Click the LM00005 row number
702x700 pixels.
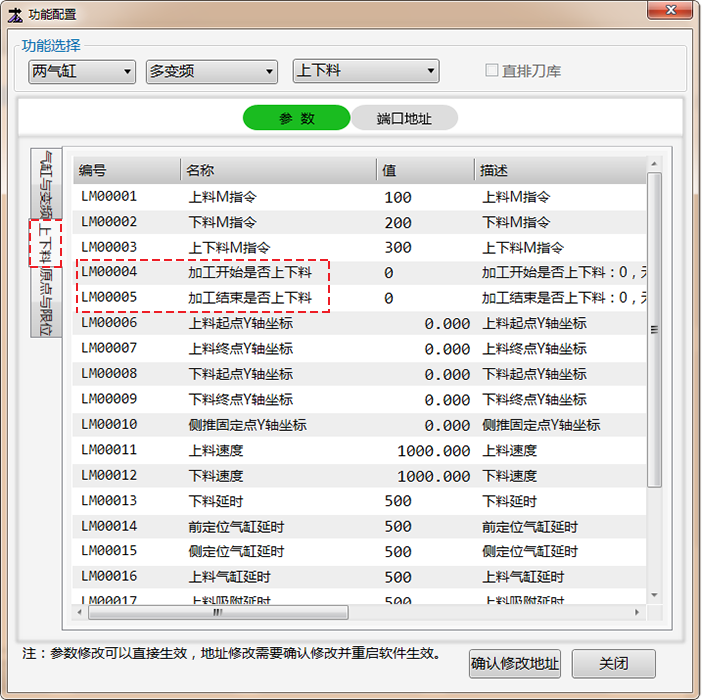(109, 297)
